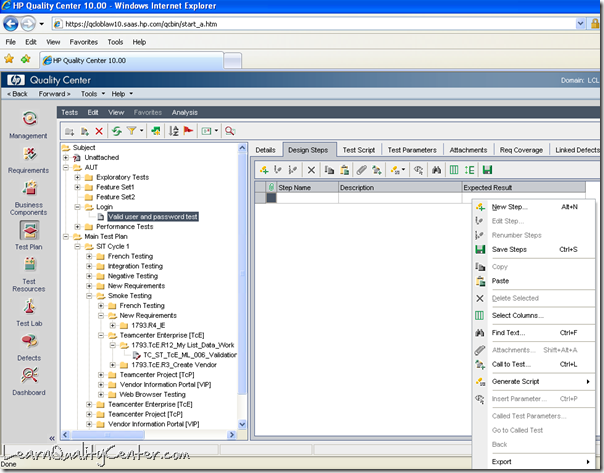
Task: Expand the Unattached tree node
Action: click(x=66, y=158)
